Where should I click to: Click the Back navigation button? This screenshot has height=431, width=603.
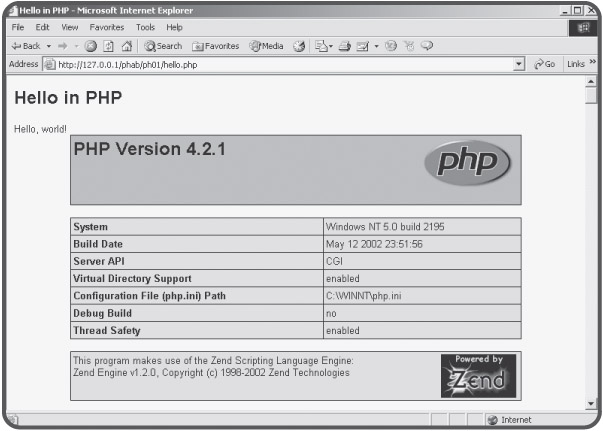(x=27, y=45)
